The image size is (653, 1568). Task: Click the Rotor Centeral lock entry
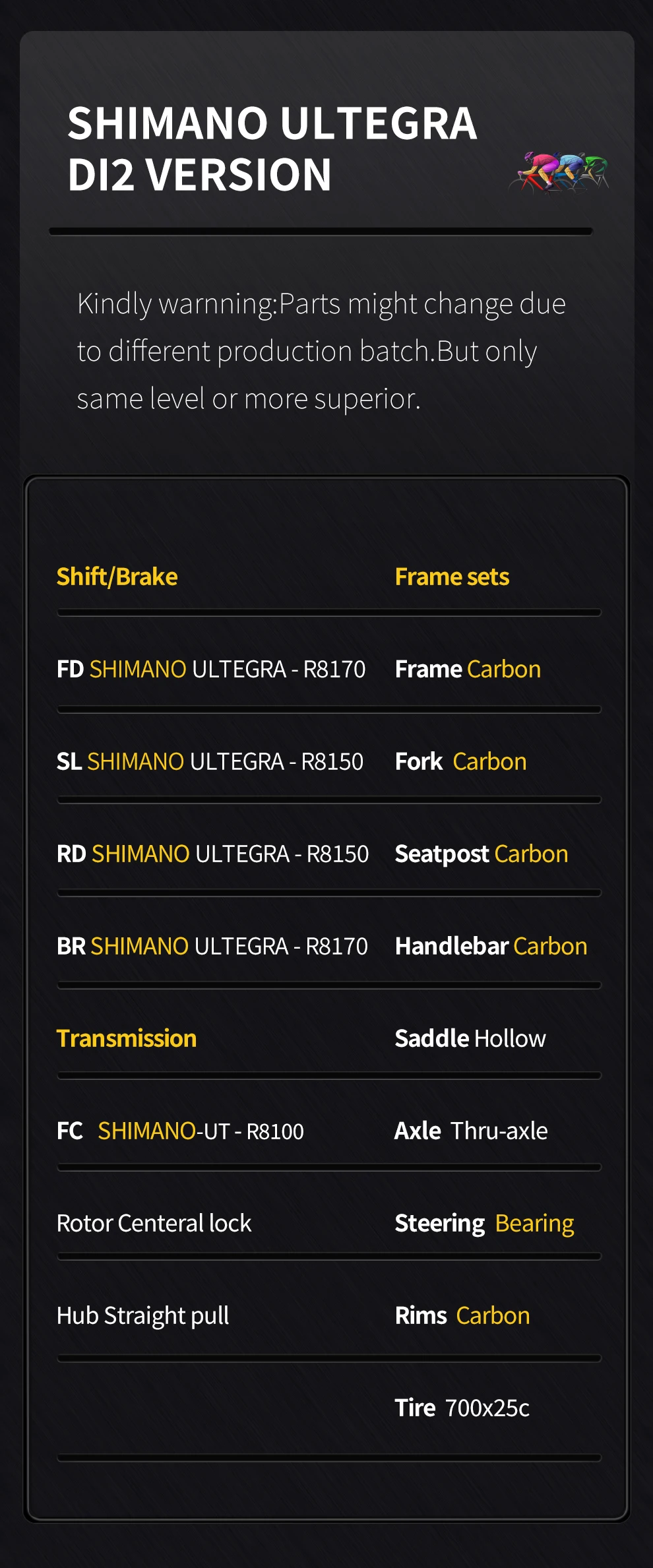point(154,1224)
